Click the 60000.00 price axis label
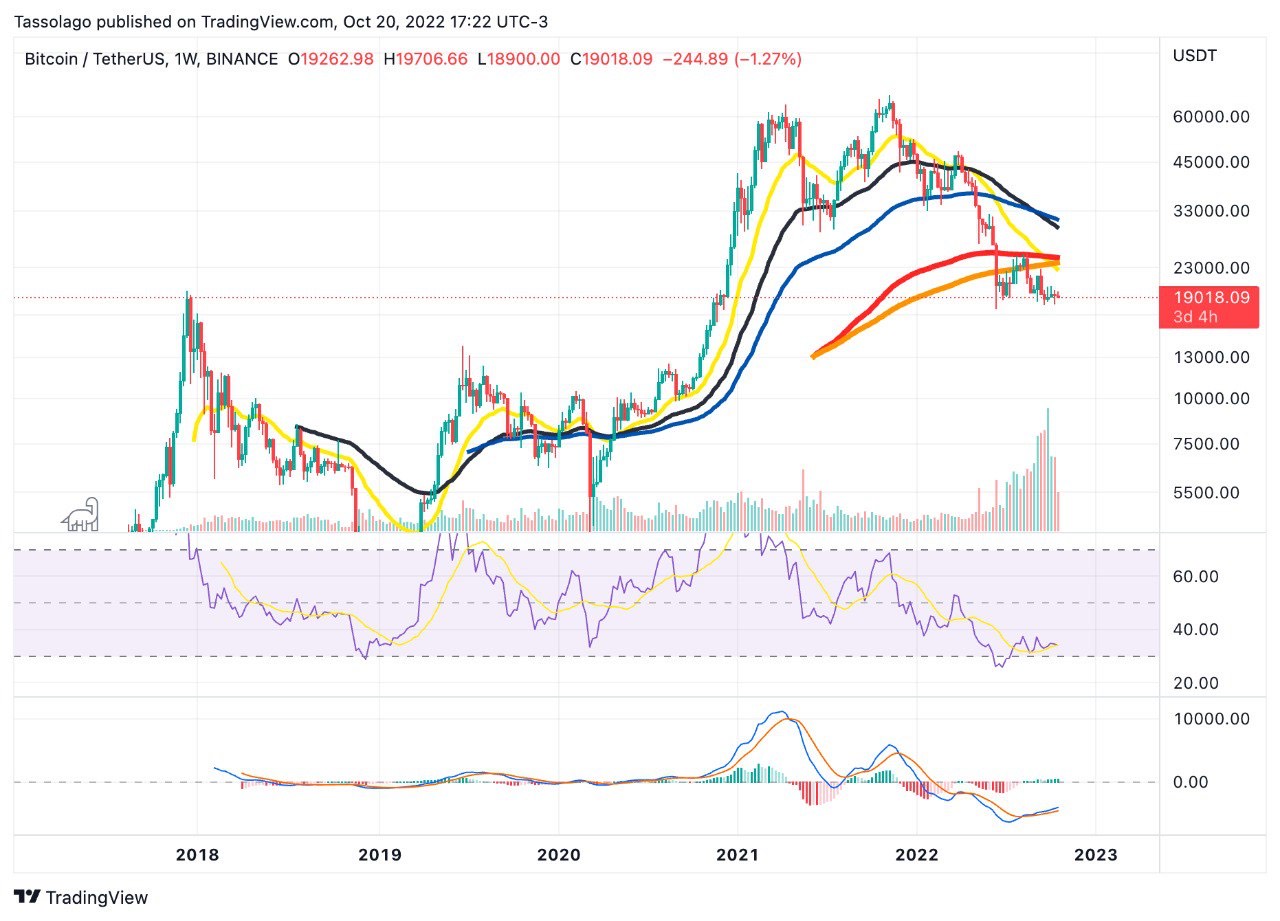This screenshot has width=1280, height=921. (1212, 117)
